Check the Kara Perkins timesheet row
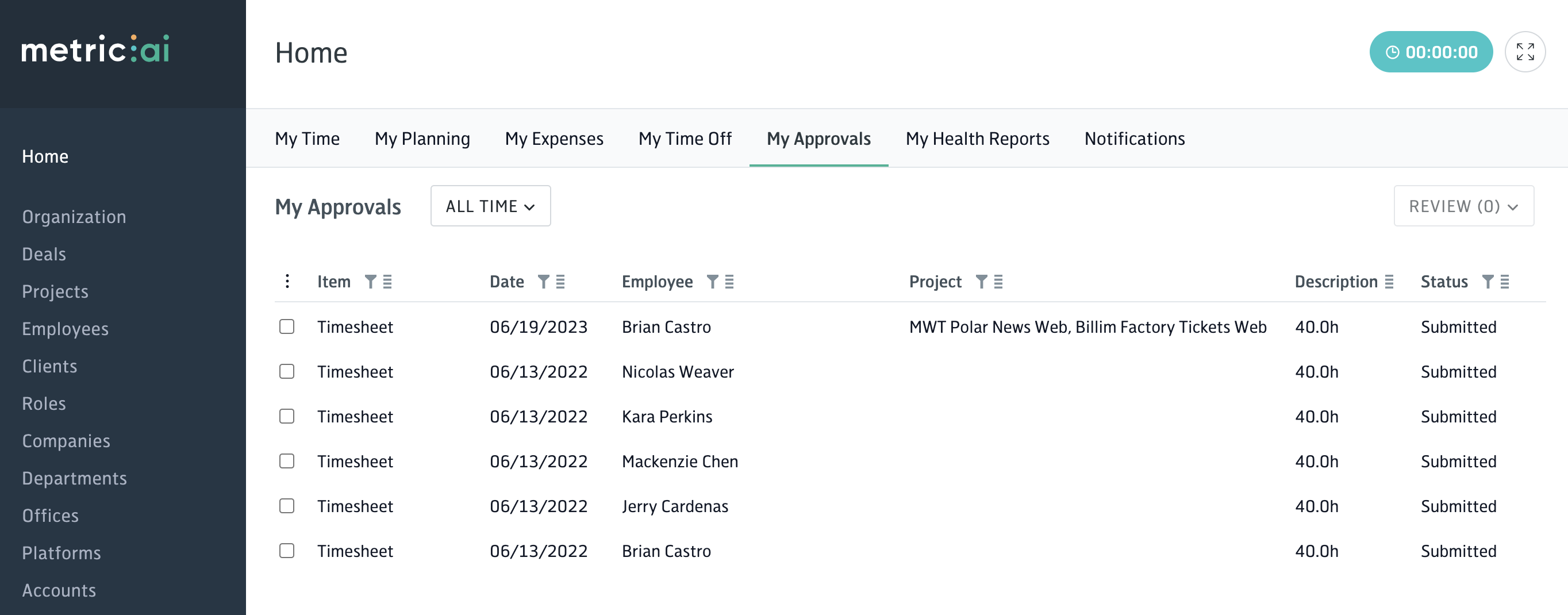This screenshot has height=615, width=1568. 287,417
